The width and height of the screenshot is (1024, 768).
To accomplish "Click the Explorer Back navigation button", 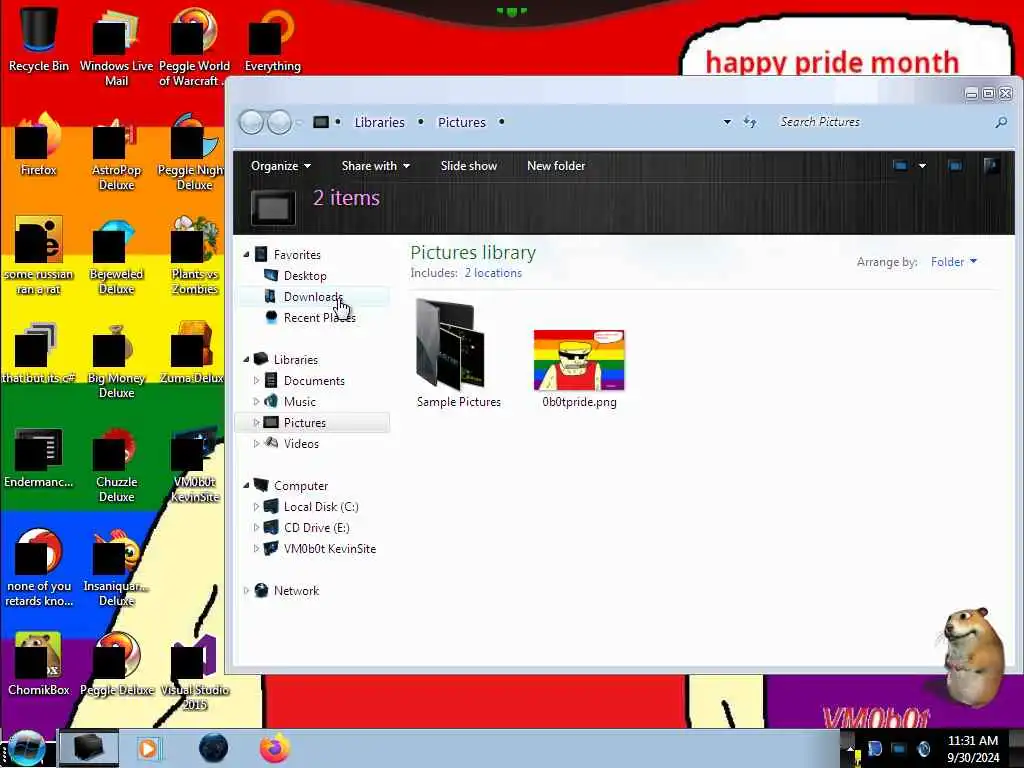I will (x=251, y=122).
